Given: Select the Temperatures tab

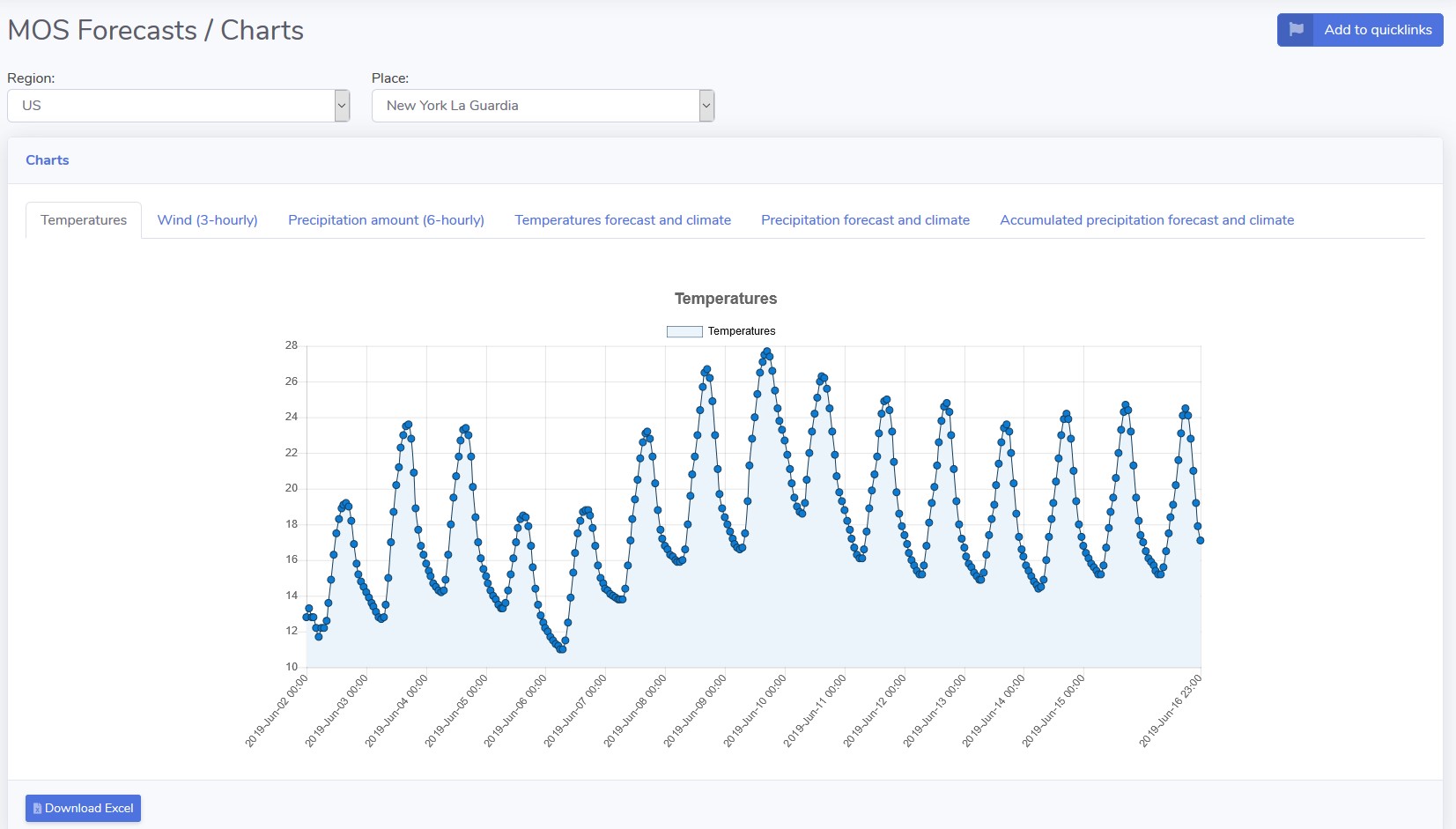Looking at the screenshot, I should tap(84, 220).
